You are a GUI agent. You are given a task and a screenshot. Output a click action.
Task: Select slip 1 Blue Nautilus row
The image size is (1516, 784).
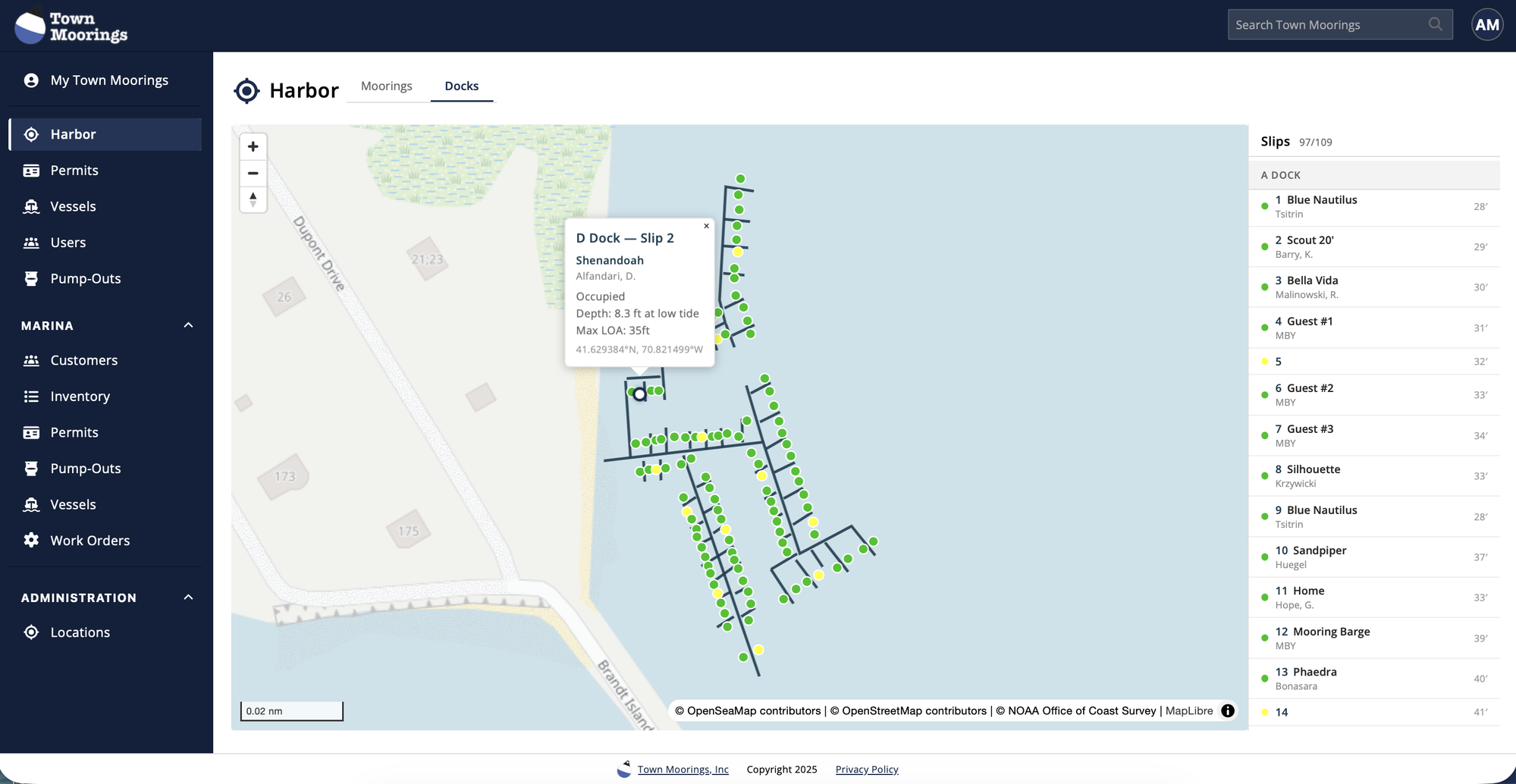point(1374,206)
